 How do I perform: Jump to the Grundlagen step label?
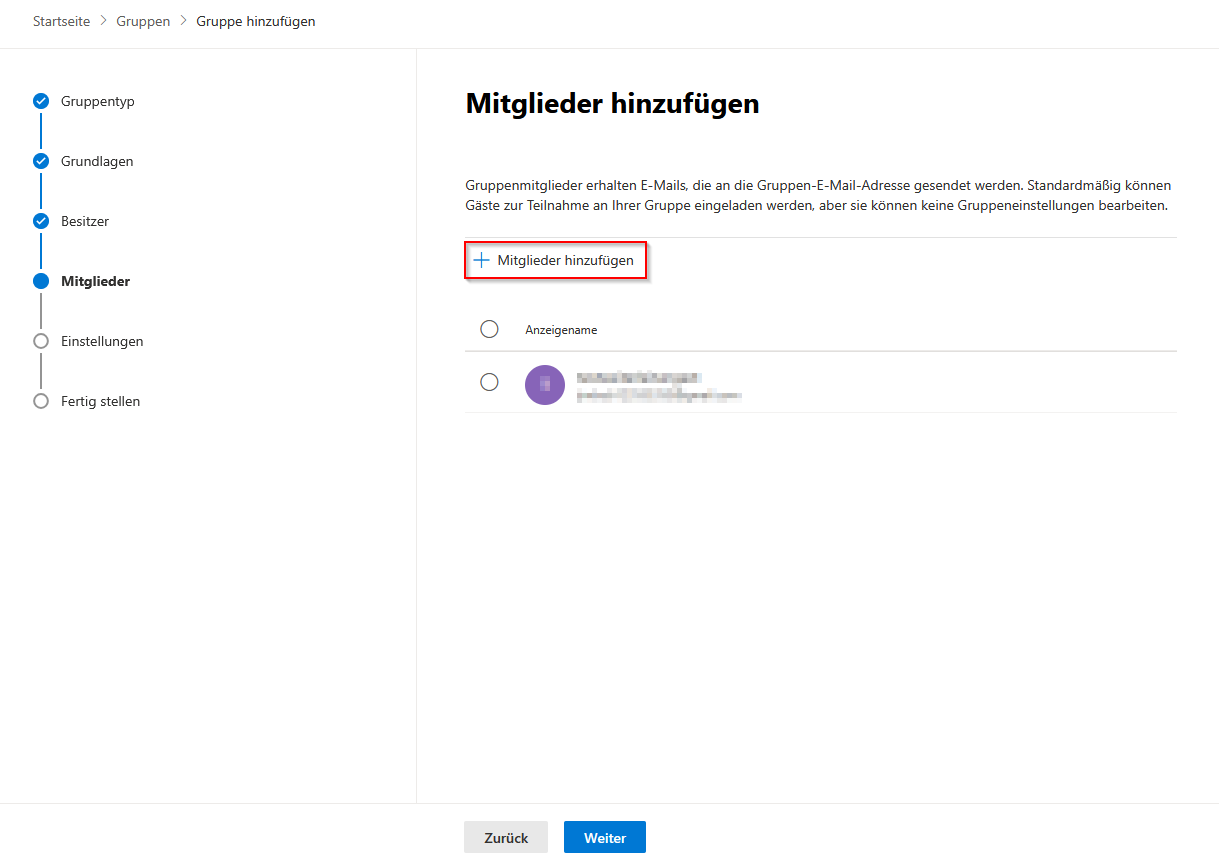click(97, 161)
